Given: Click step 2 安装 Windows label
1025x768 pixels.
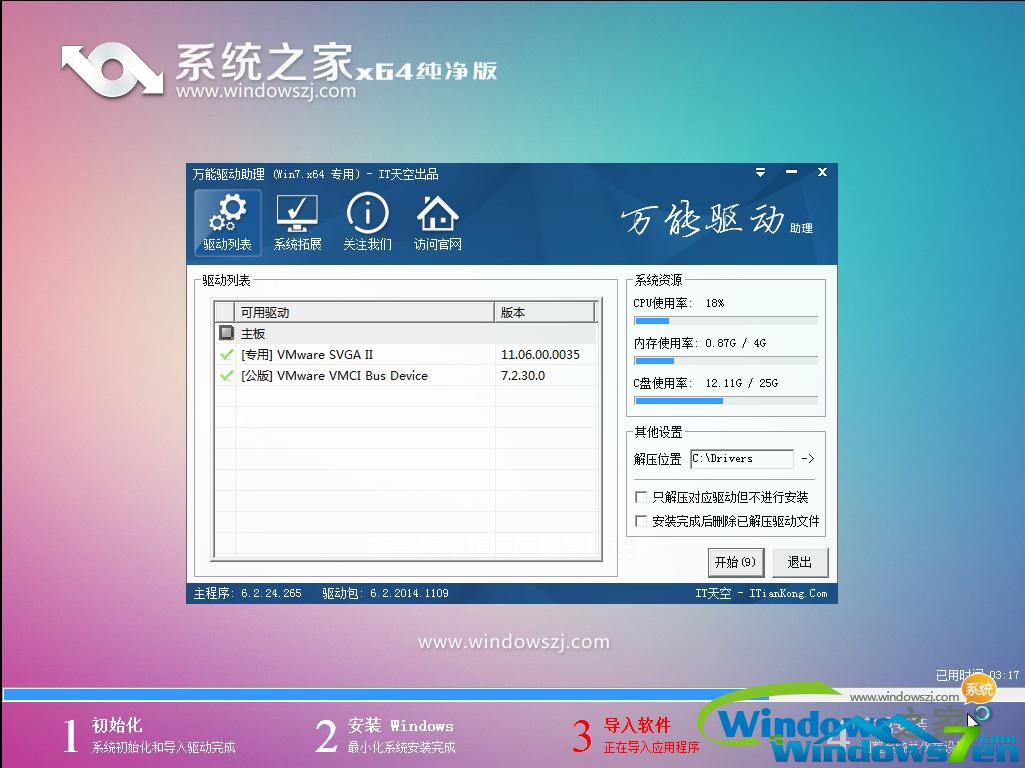Looking at the screenshot, I should (x=400, y=725).
